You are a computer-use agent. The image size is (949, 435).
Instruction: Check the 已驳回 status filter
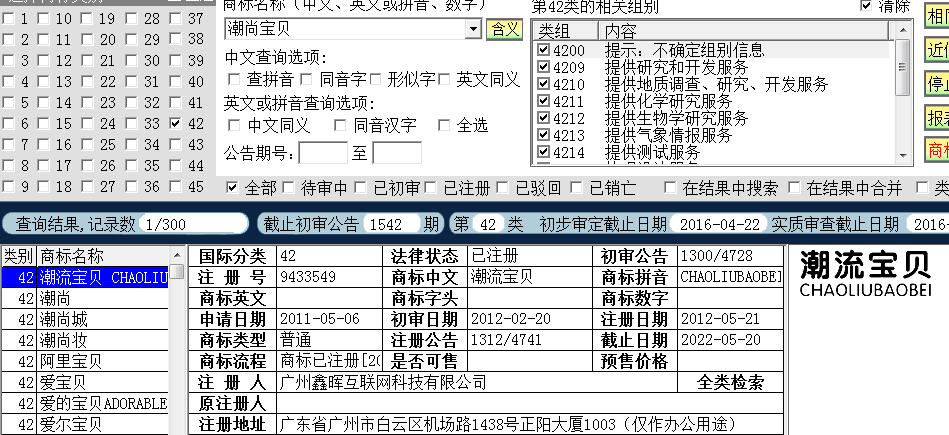point(502,188)
